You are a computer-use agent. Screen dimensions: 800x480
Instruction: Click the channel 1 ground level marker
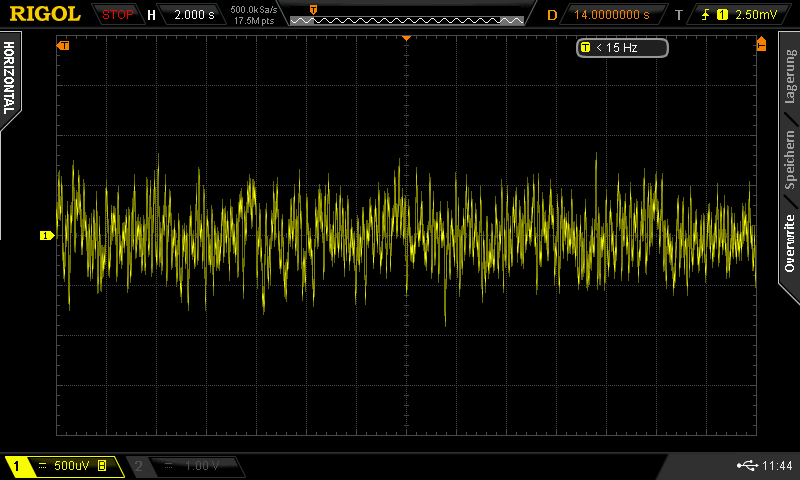[47, 236]
